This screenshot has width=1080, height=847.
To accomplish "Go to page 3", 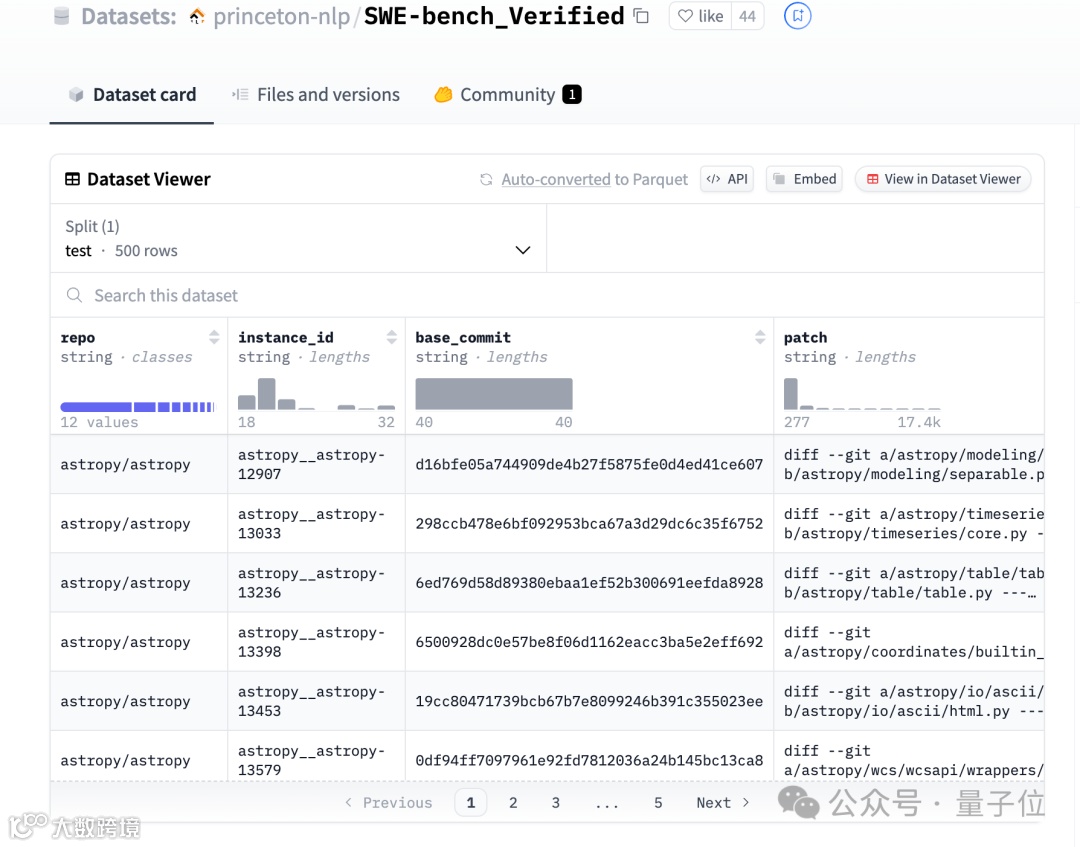I will (x=556, y=803).
